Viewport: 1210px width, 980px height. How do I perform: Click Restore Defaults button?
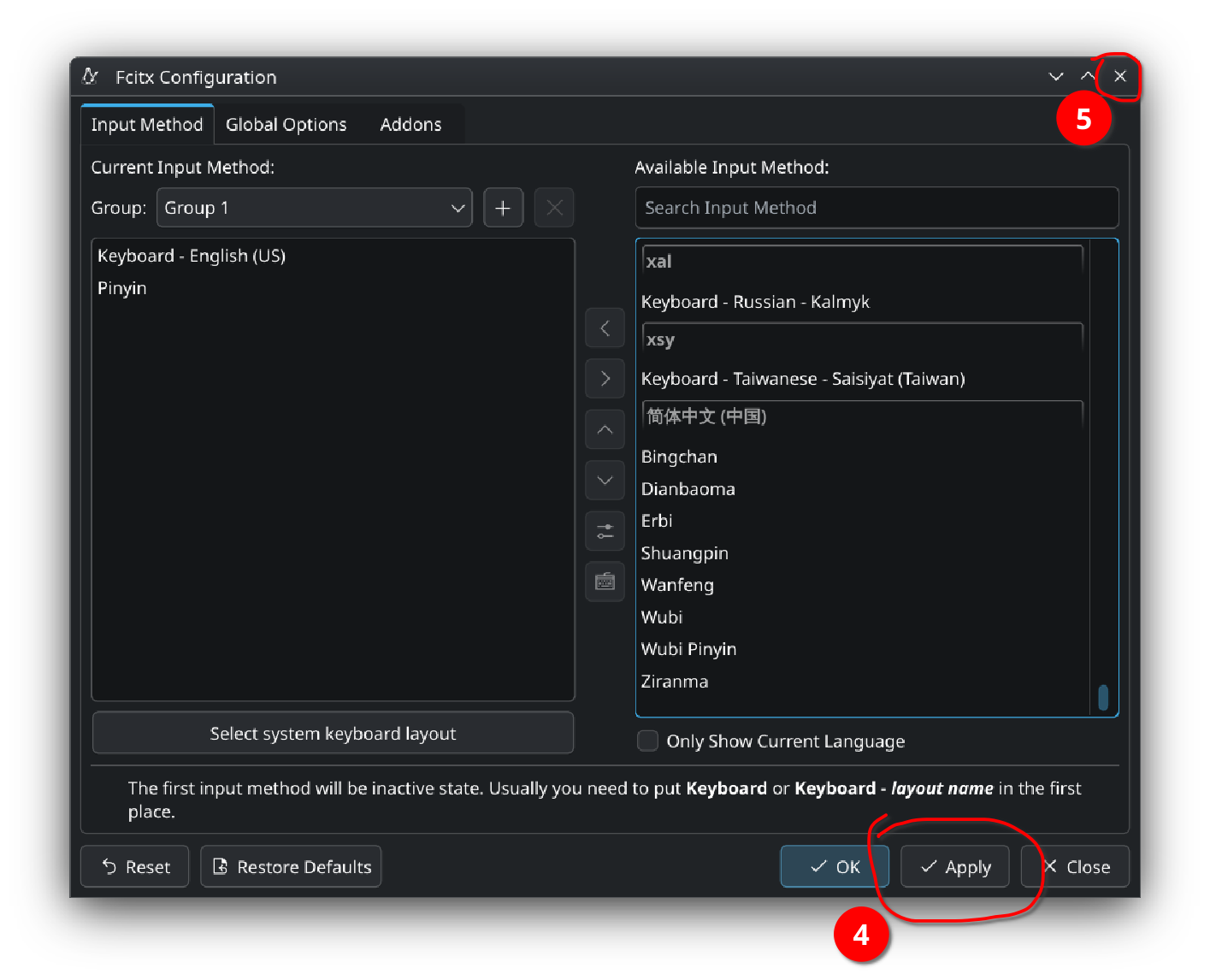point(291,867)
